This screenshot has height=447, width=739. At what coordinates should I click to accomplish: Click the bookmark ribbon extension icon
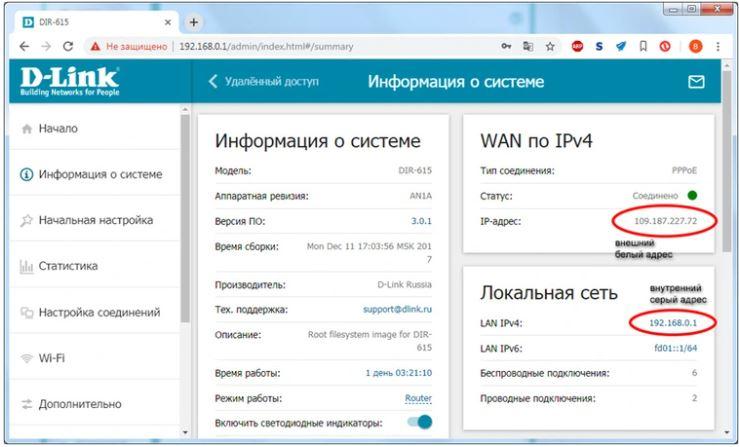pyautogui.click(x=643, y=46)
